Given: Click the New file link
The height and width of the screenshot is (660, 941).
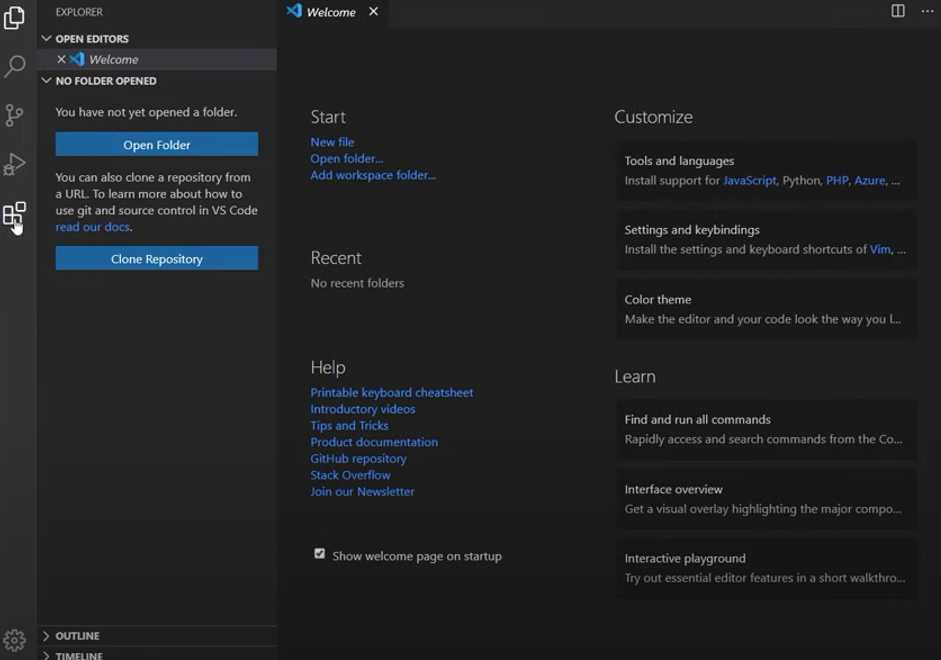Looking at the screenshot, I should coord(332,142).
